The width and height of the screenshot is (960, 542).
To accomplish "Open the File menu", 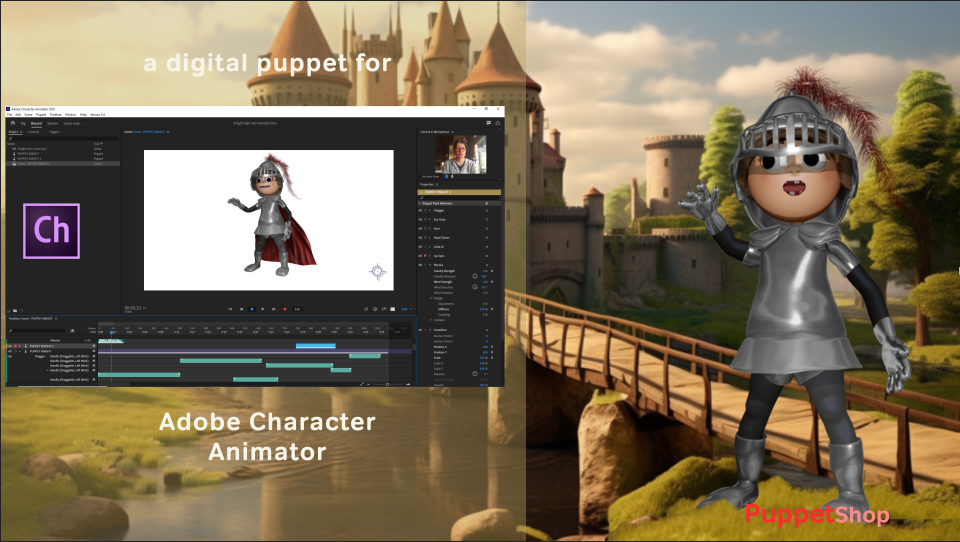I will pos(9,115).
